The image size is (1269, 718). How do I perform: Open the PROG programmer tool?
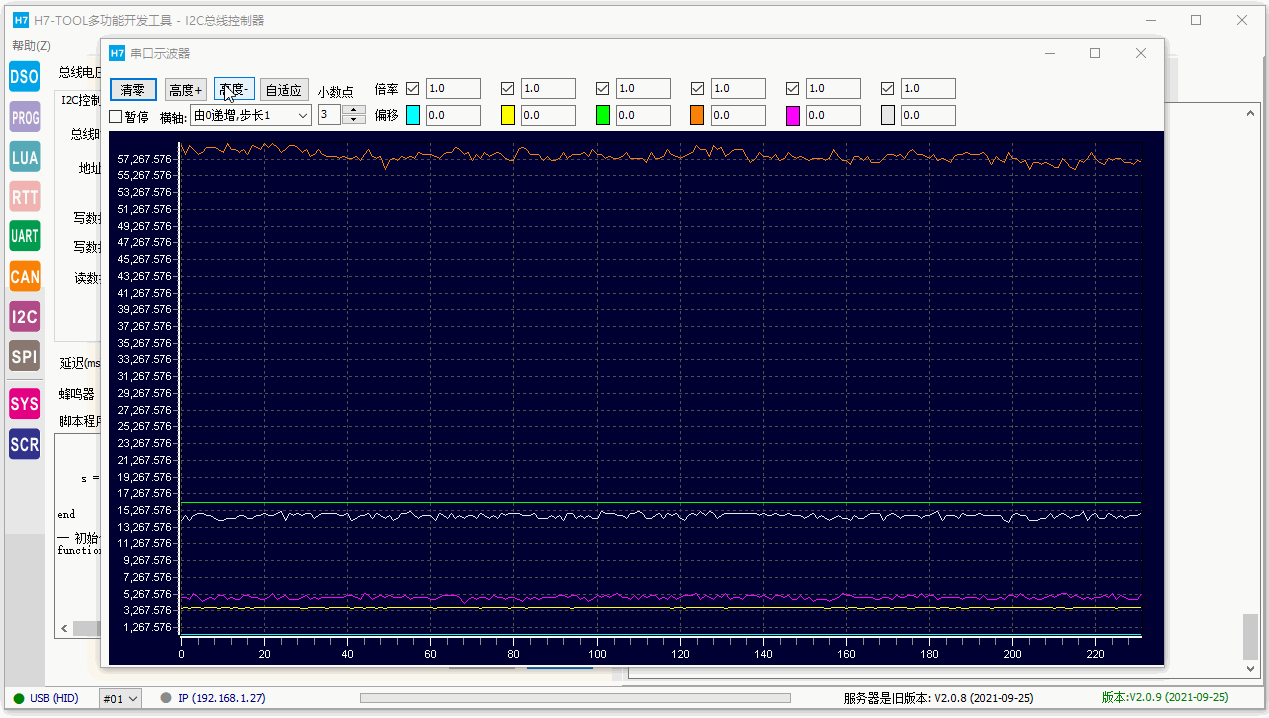[24, 117]
